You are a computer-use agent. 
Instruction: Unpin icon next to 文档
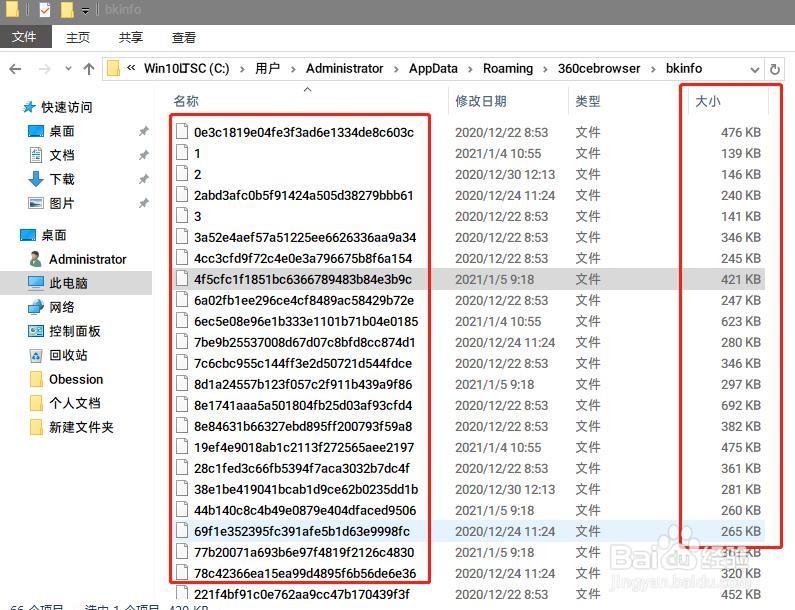[x=143, y=155]
